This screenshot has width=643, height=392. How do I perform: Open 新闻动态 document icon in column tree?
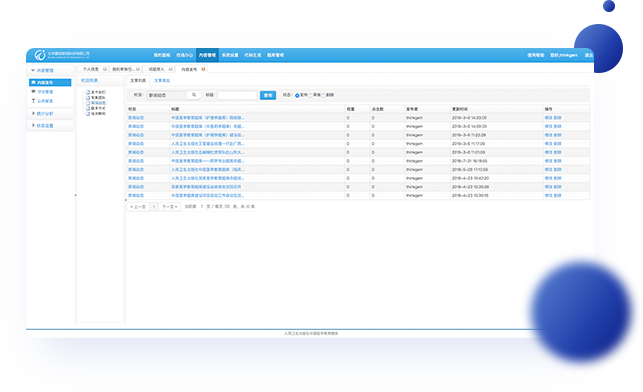88,103
